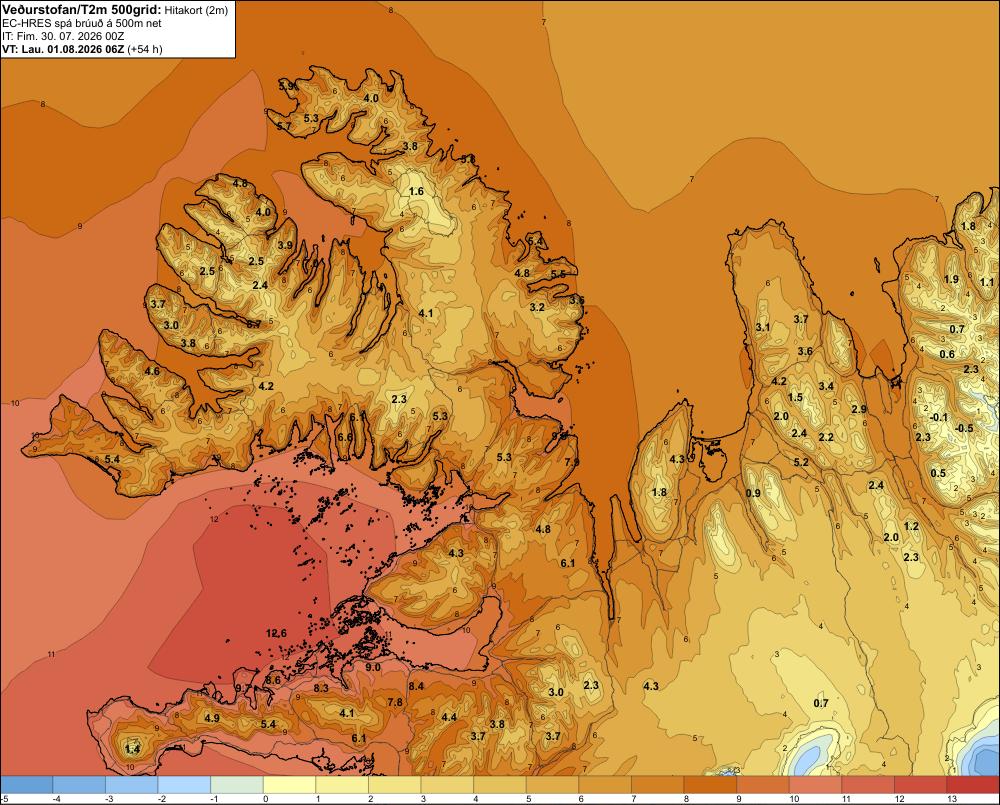This screenshot has width=1000, height=805.
Task: Click the EC-HRES model description line
Action: pos(82,23)
